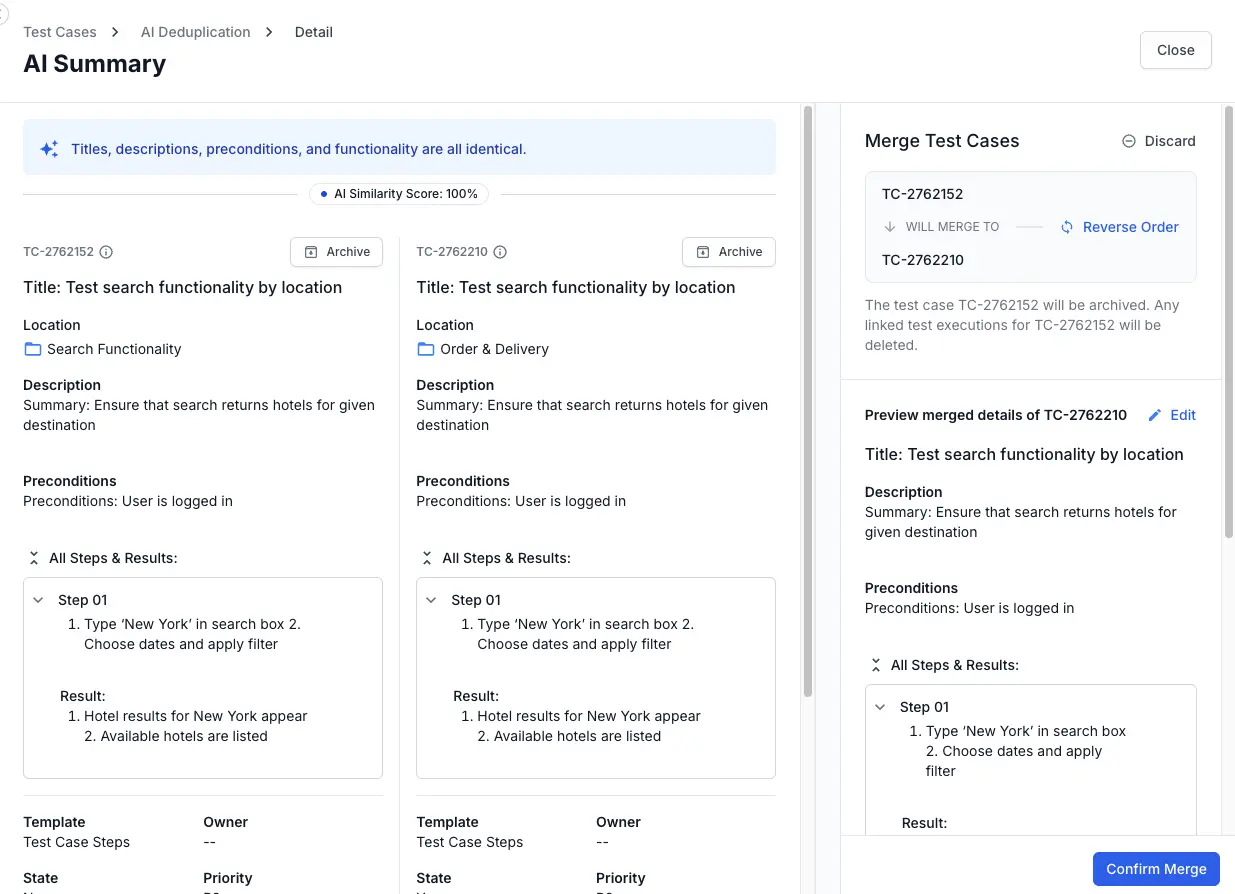Click Close at the top right
Viewport: 1235px width, 894px height.
tap(1175, 49)
